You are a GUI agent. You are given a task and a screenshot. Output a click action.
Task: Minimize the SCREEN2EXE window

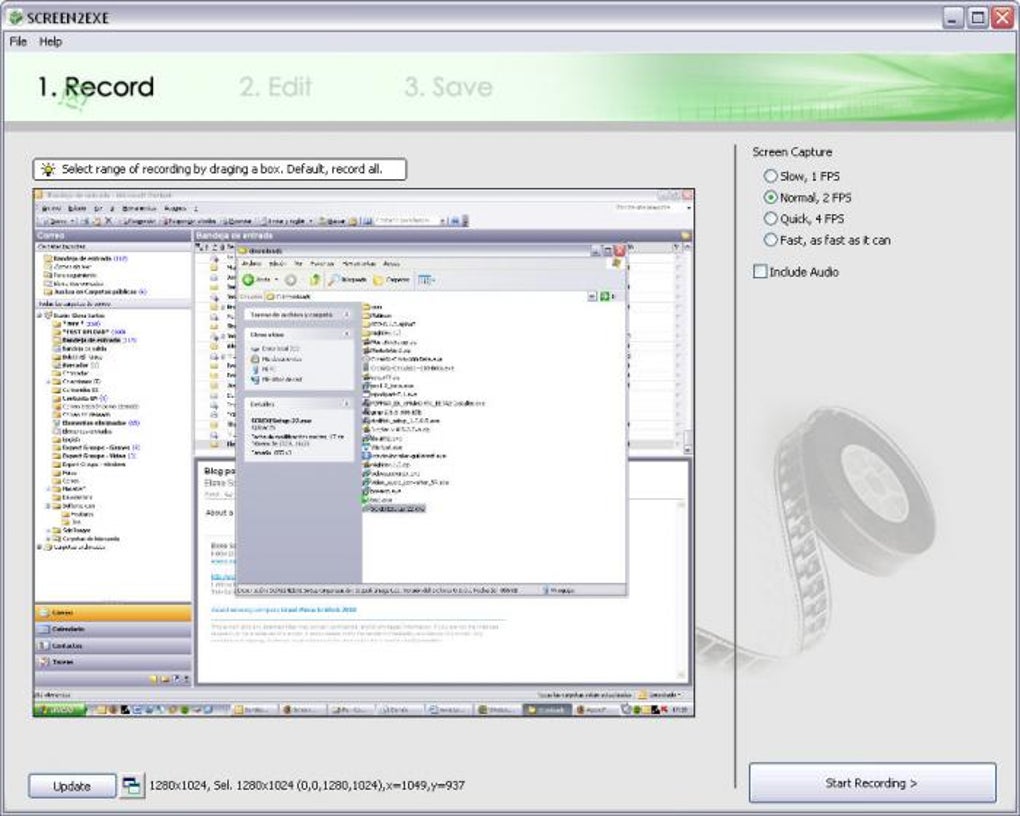point(952,18)
